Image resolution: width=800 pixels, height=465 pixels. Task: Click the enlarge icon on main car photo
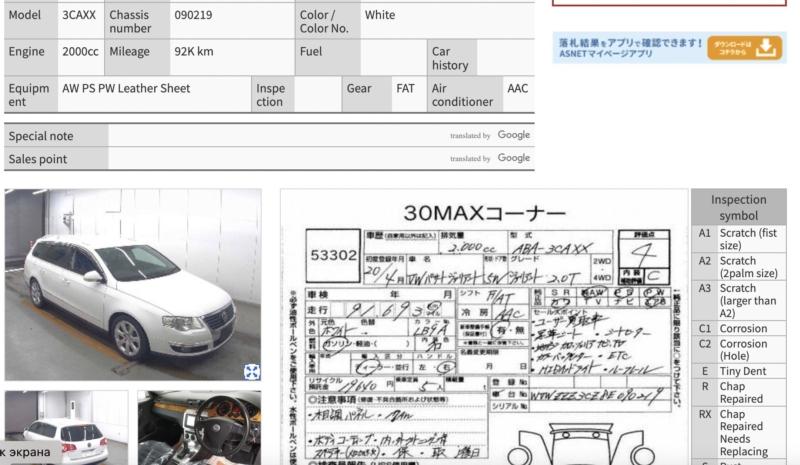click(x=251, y=371)
